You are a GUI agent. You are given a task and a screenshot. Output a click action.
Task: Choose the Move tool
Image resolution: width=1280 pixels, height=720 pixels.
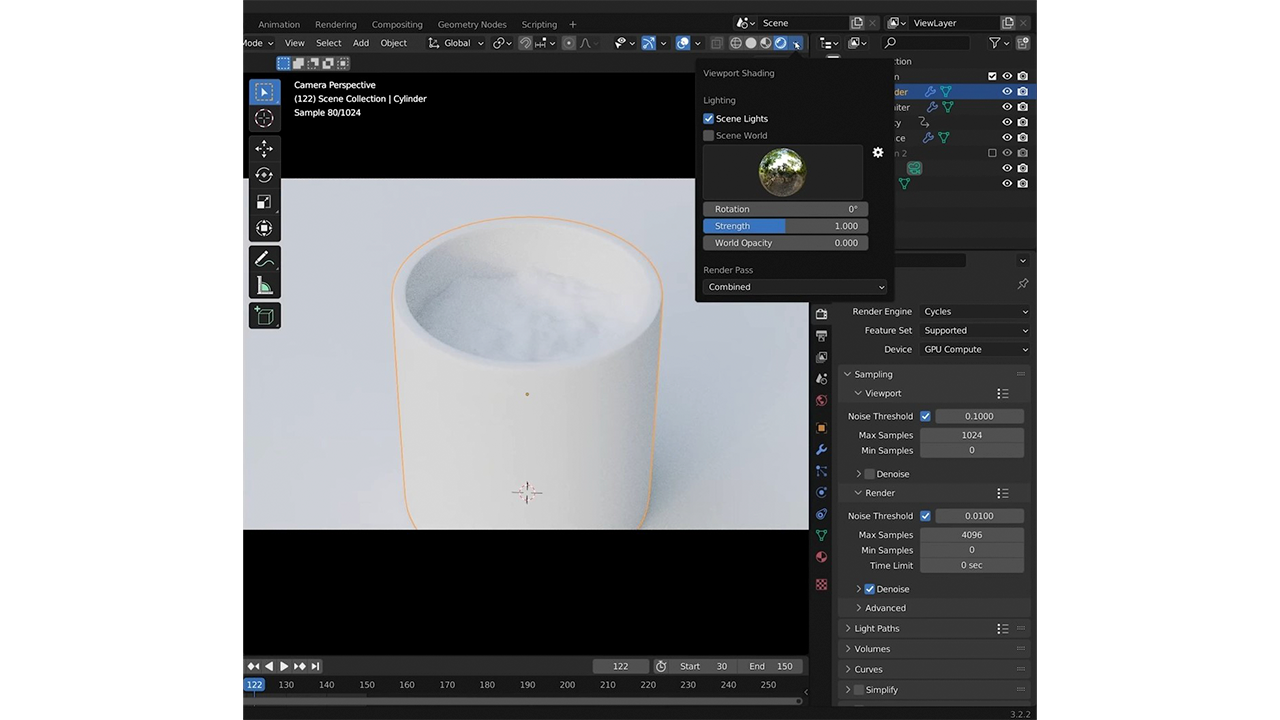click(264, 148)
